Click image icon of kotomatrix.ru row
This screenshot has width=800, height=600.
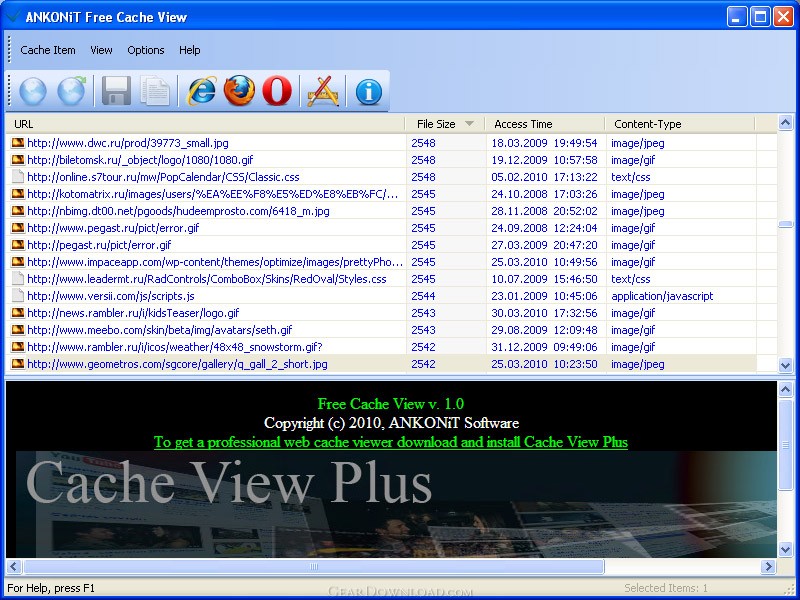(x=18, y=194)
